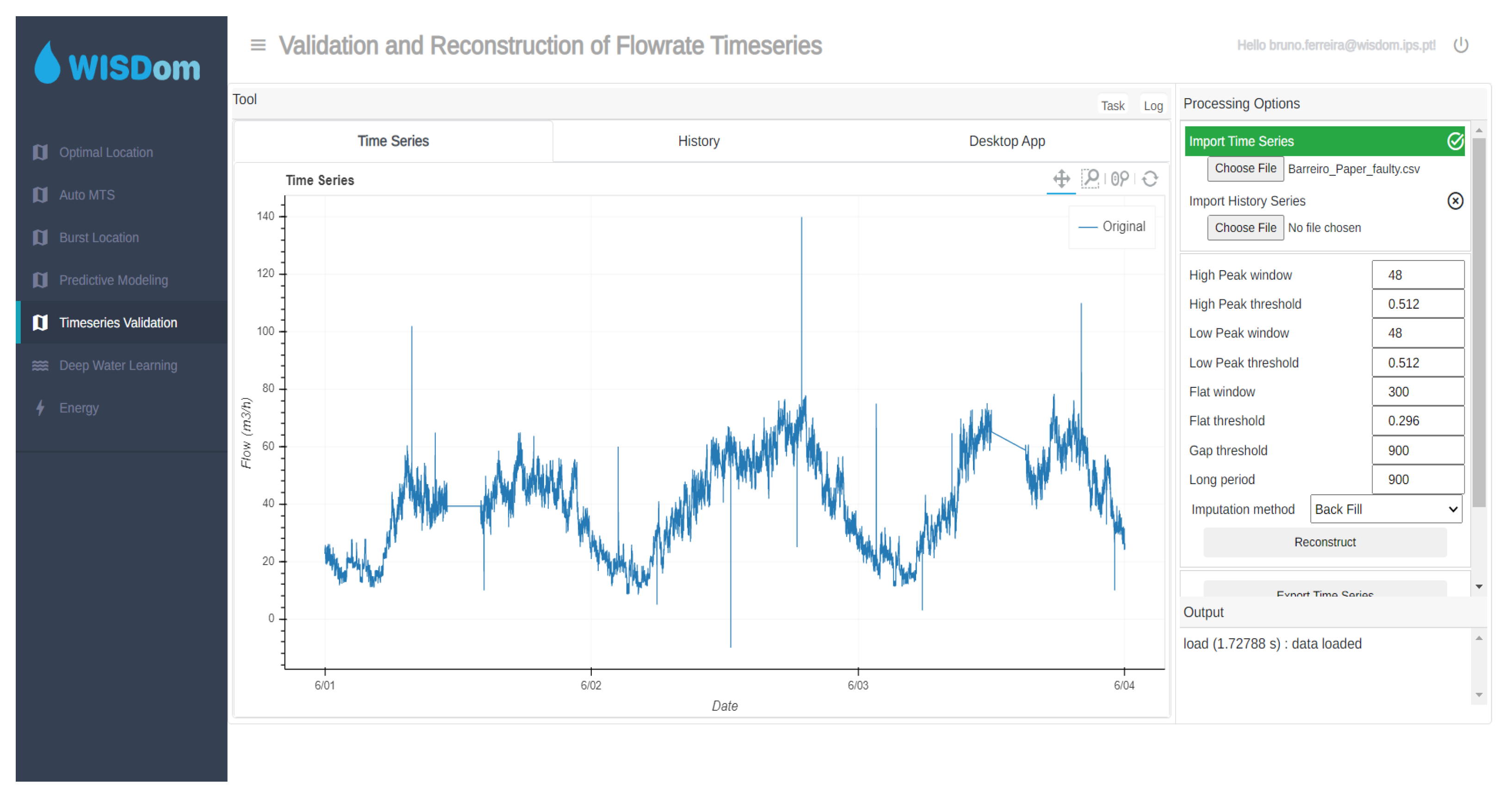
Task: Toggle the Wheel Zoom tool
Action: 1119,179
